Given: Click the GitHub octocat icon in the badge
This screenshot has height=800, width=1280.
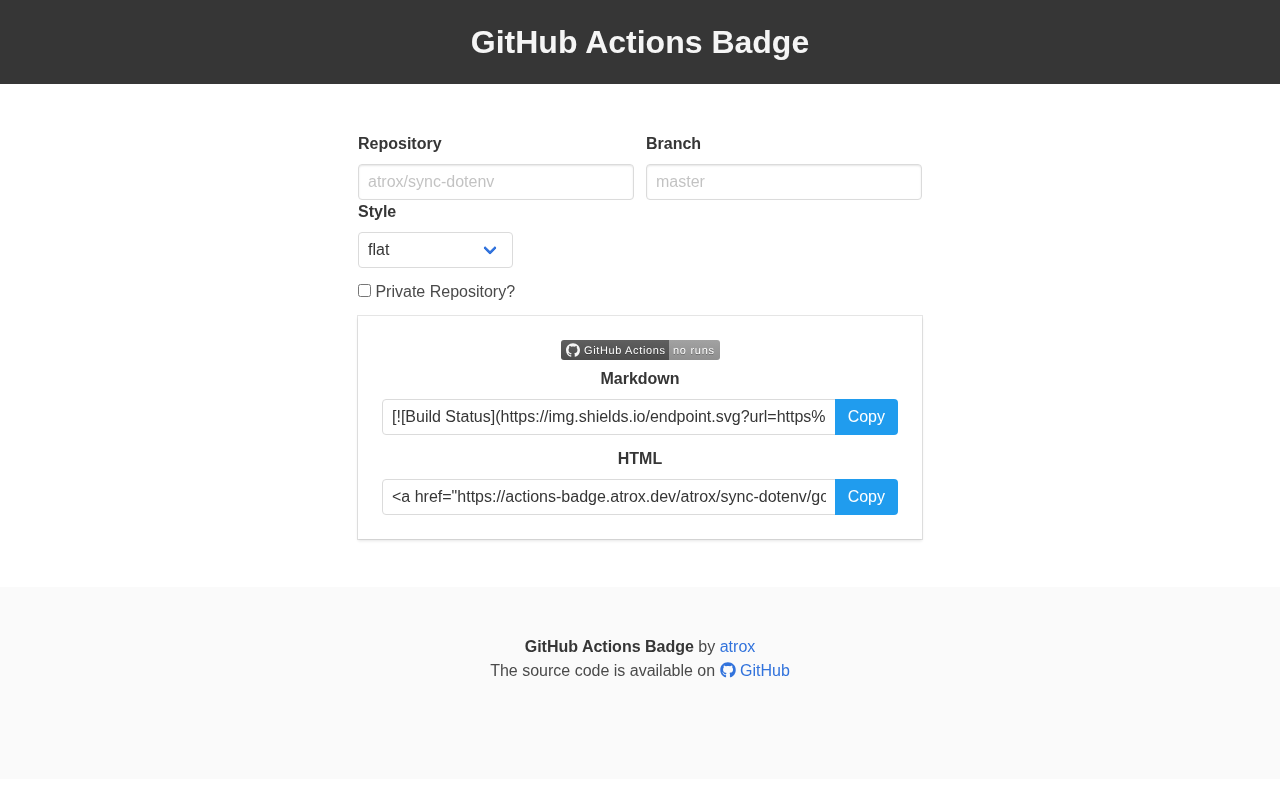Looking at the screenshot, I should [573, 350].
